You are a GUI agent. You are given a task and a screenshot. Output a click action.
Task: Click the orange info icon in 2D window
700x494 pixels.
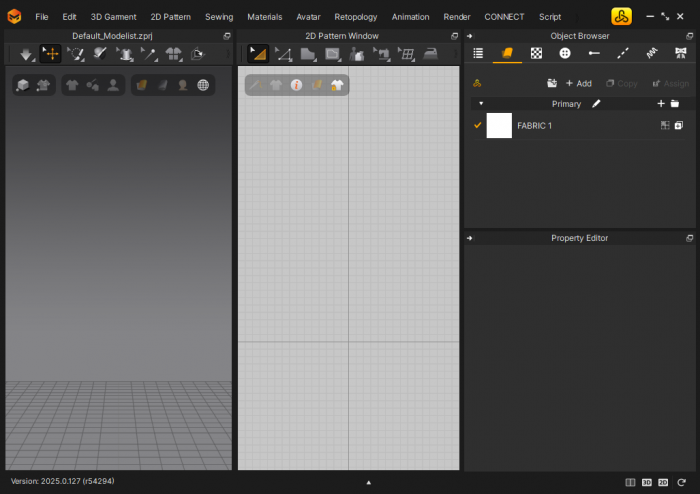coord(296,85)
